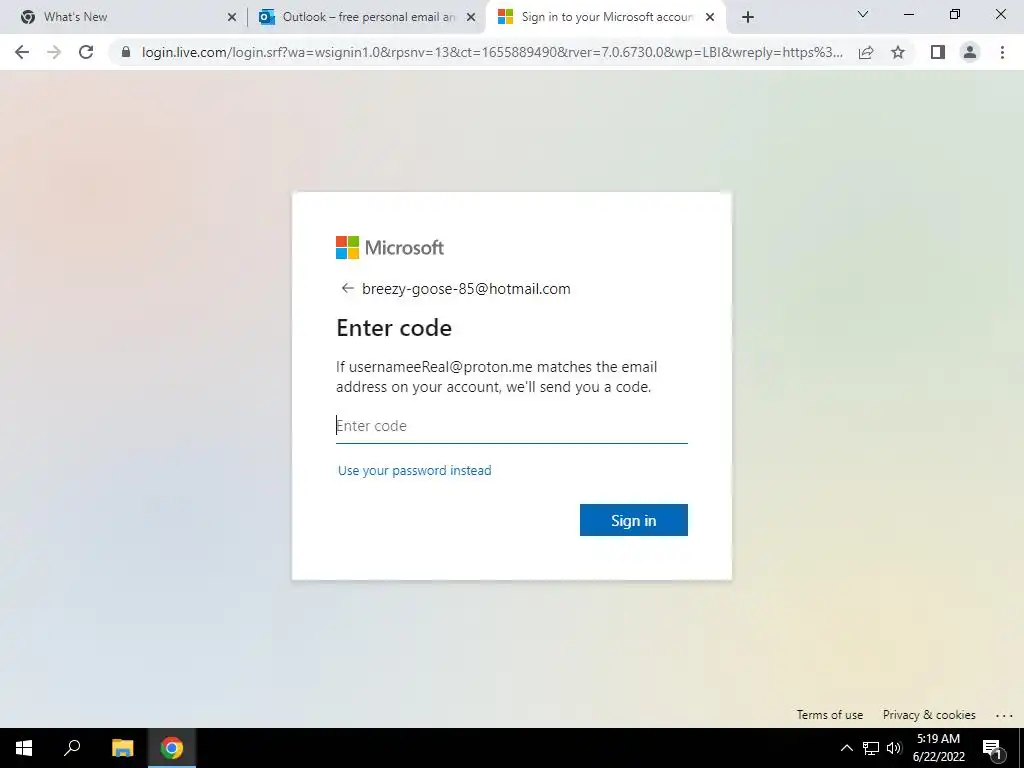Close the What's New tab
Screen dimensions: 1024x768
click(232, 17)
